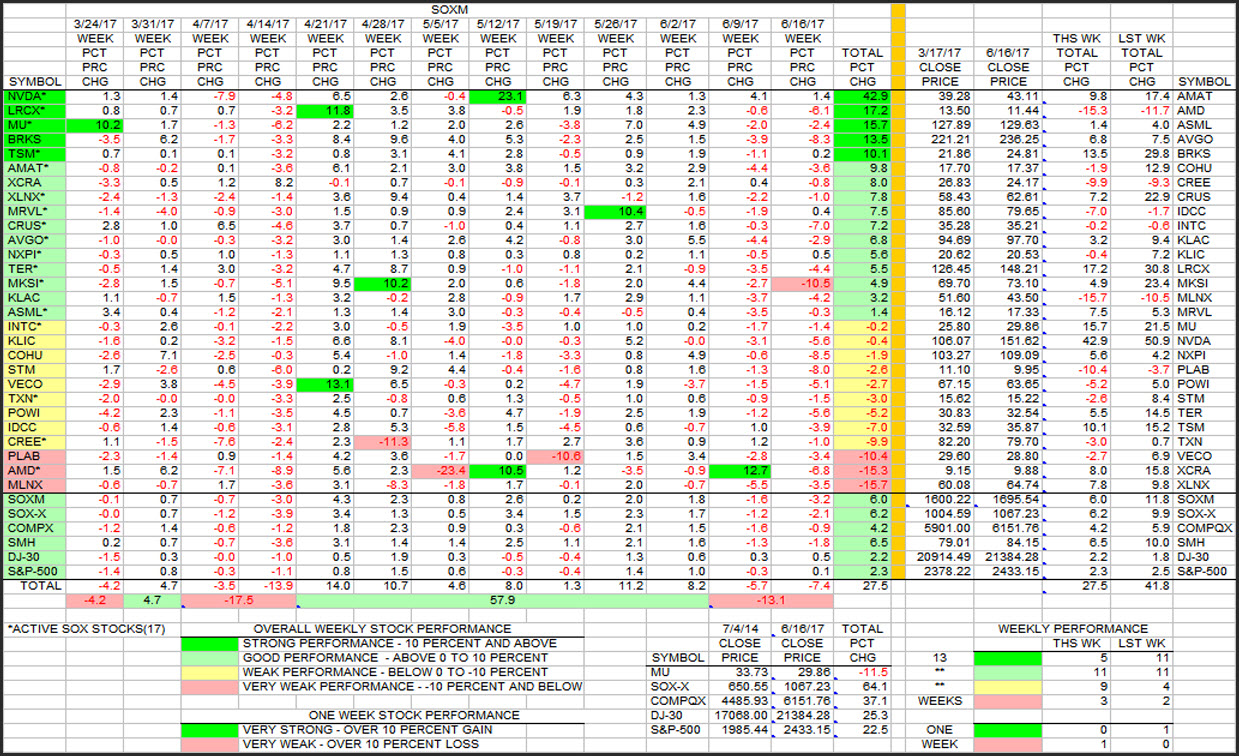Click the BRKS row label in left column

coord(33,140)
